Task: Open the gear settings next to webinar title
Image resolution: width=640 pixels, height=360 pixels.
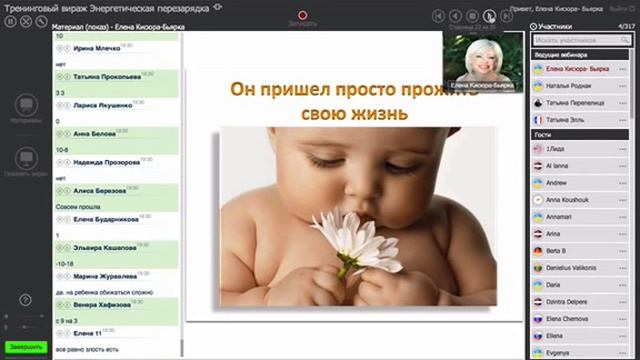Action: (x=218, y=7)
